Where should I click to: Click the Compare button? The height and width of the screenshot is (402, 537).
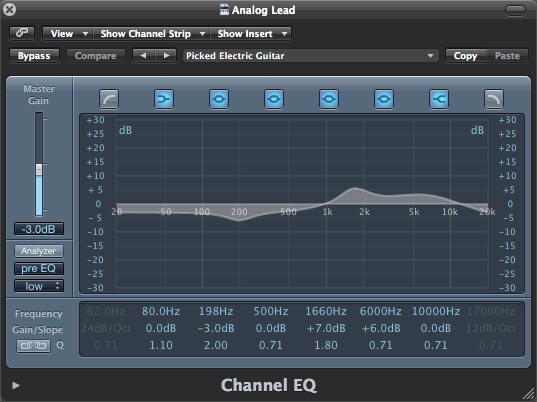point(95,56)
